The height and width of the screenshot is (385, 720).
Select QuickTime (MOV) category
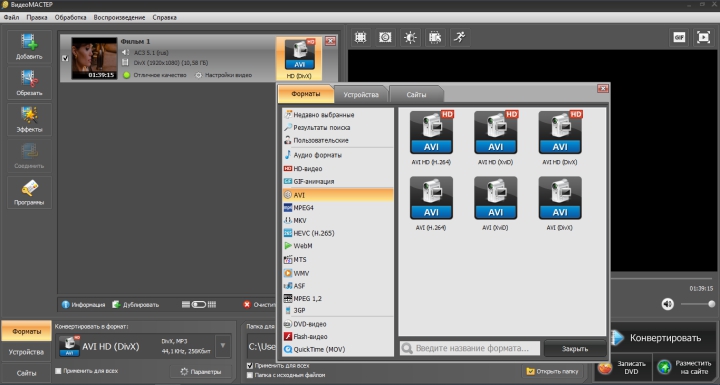[338, 349]
